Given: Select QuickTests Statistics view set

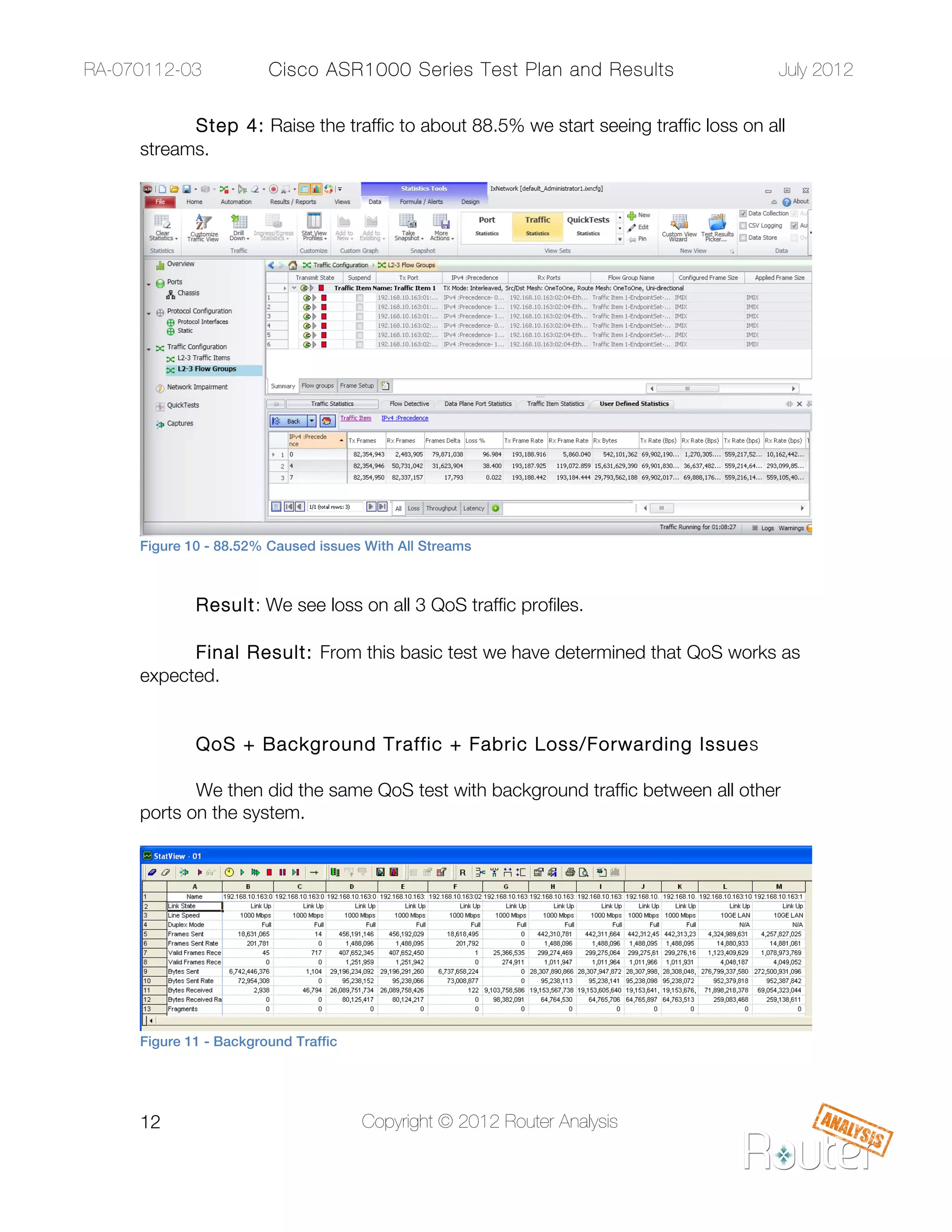Looking at the screenshot, I should tap(588, 226).
